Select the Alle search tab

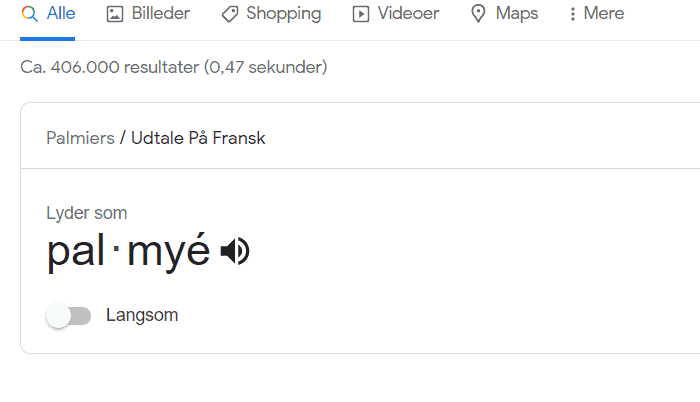click(48, 14)
